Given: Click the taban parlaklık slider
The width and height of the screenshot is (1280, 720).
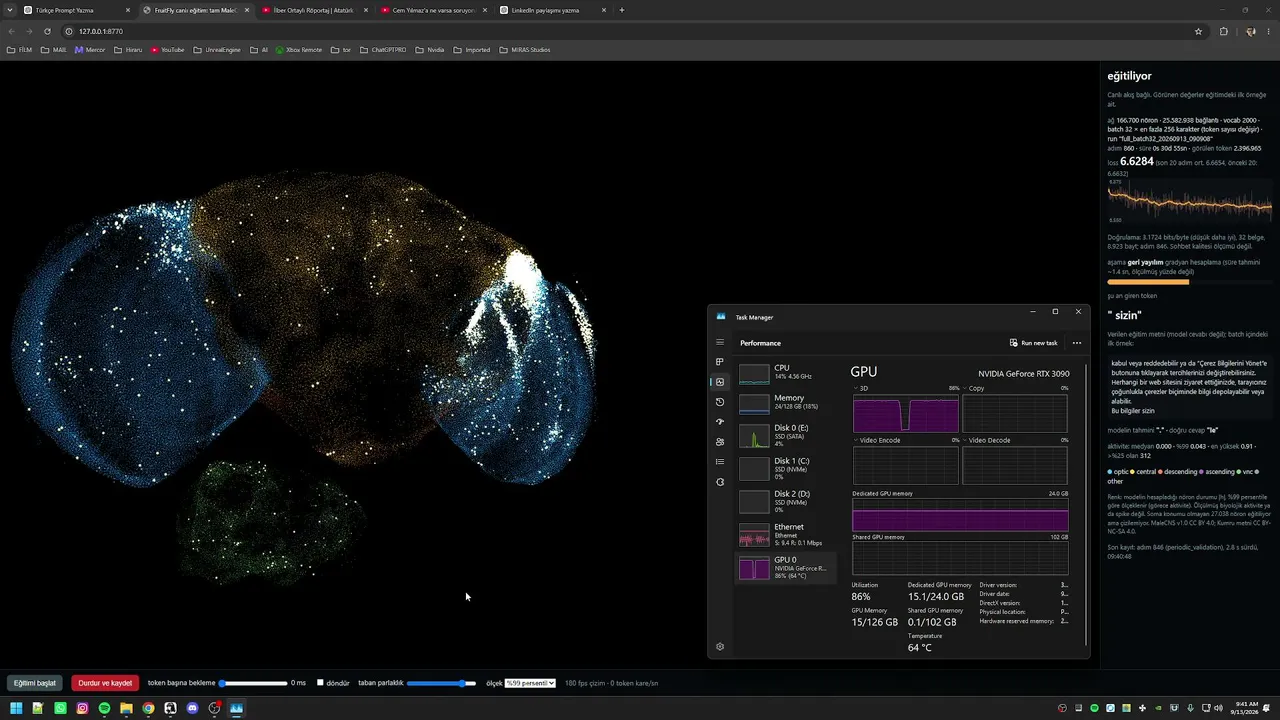Looking at the screenshot, I should coord(441,683).
